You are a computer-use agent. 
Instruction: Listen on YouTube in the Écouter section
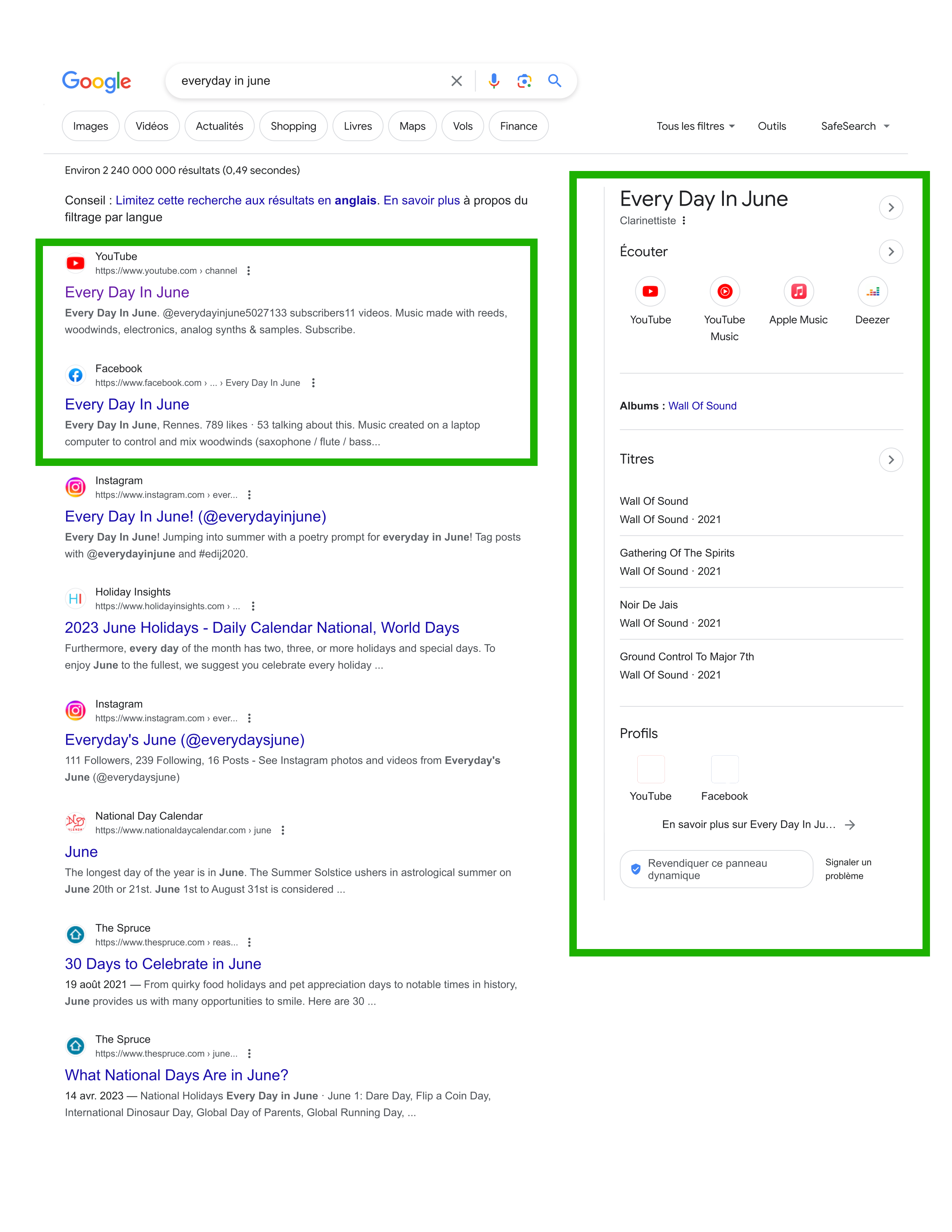(650, 301)
